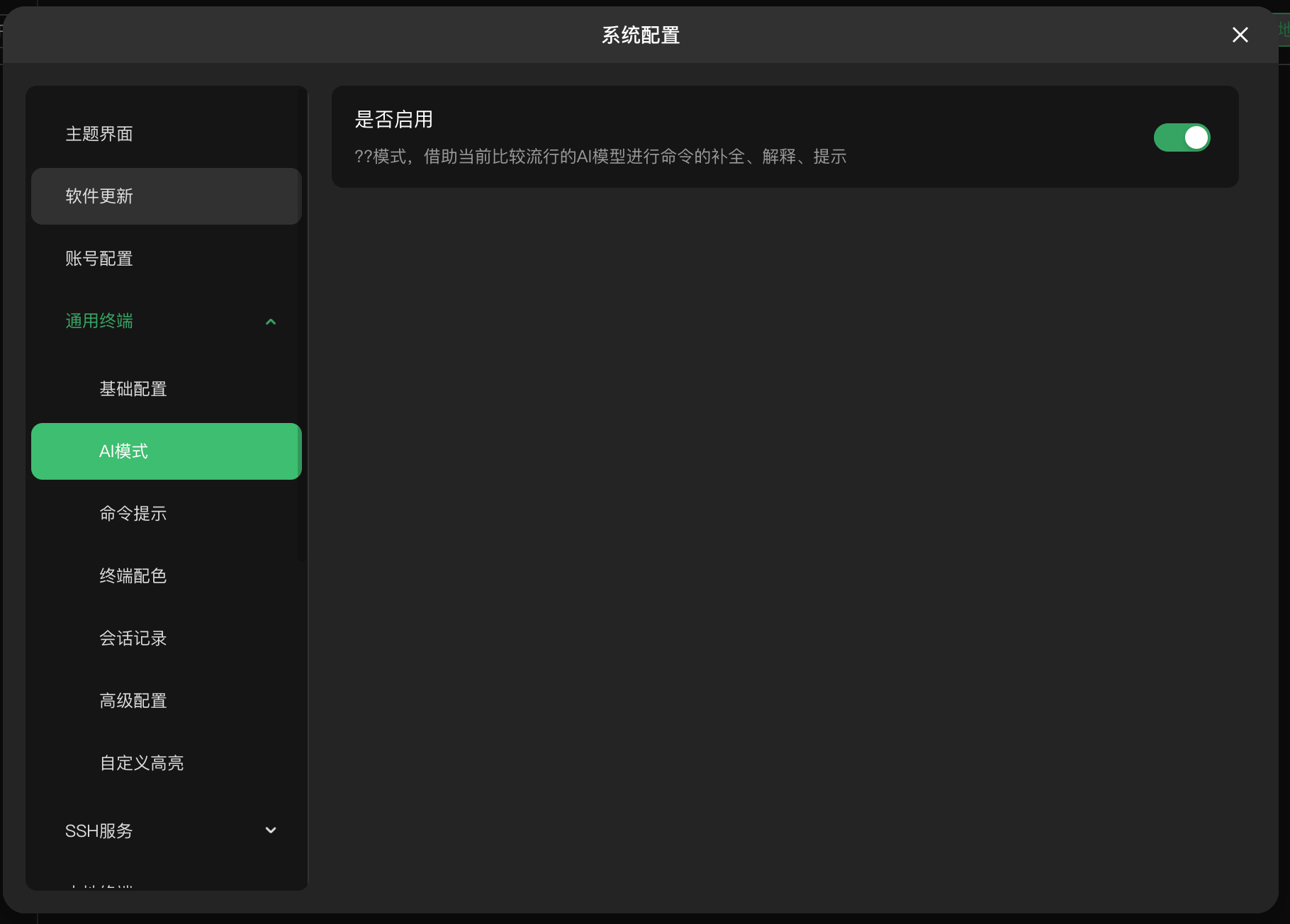Toggle the 是否启用 switch off
The height and width of the screenshot is (924, 1290).
tap(1181, 137)
